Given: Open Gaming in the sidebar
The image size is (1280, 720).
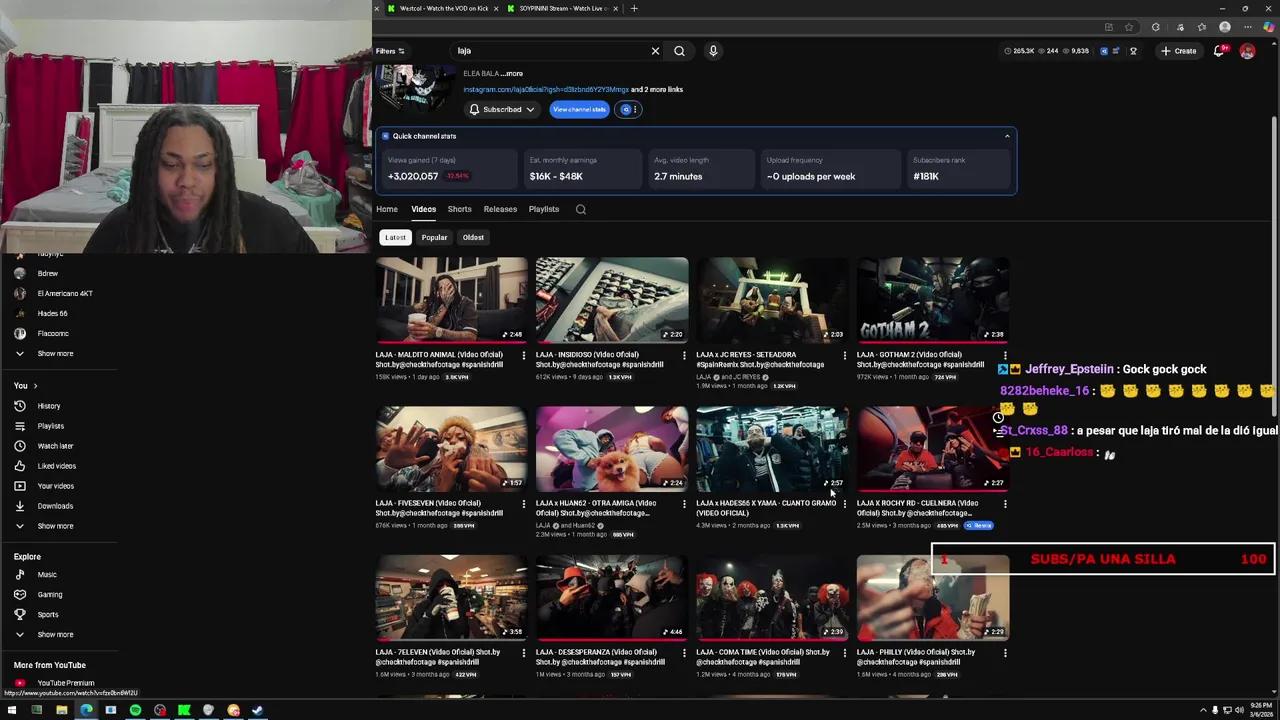Looking at the screenshot, I should click(49, 594).
